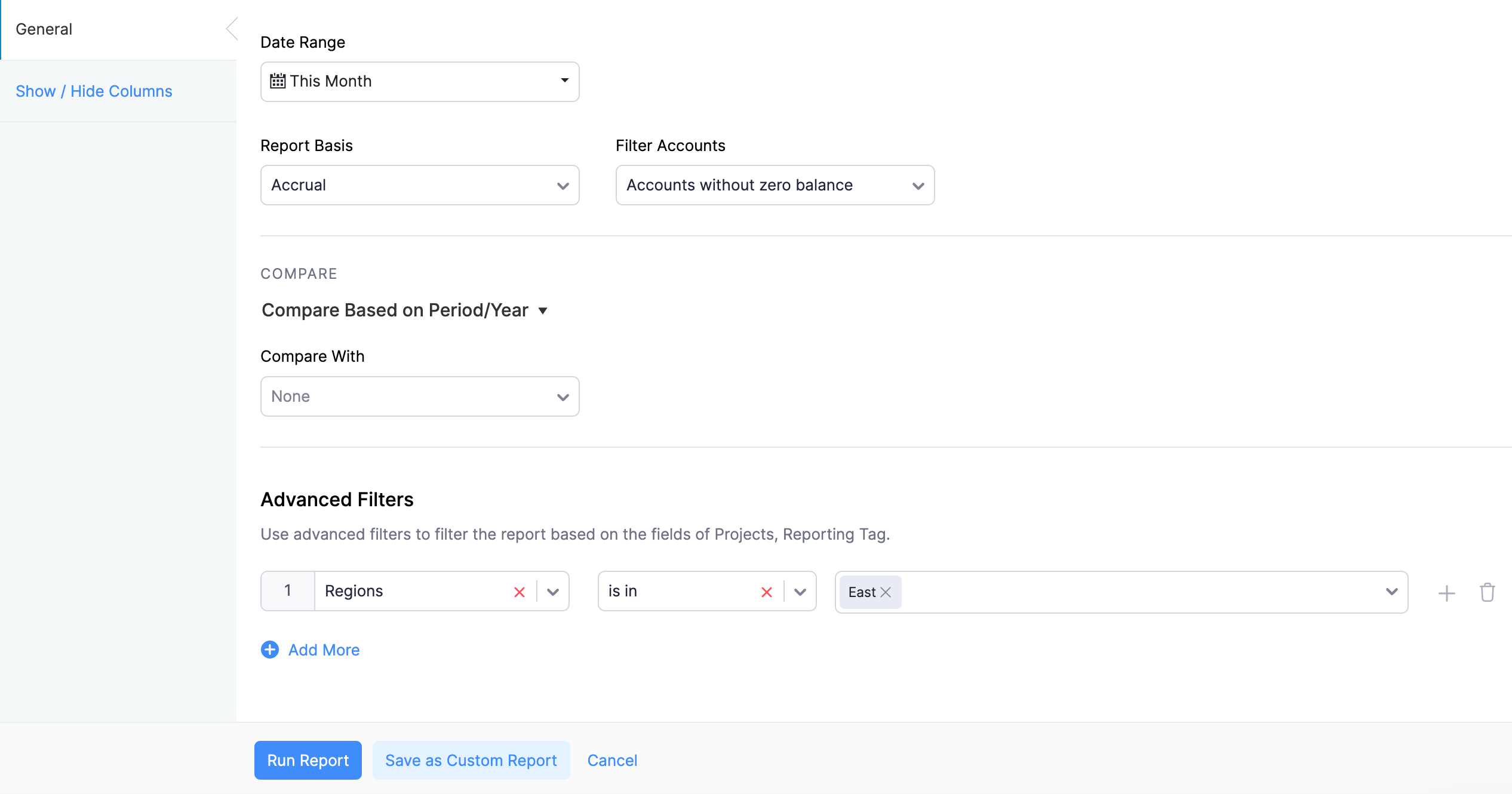Viewport: 1512px width, 794px height.
Task: Open the Filter Accounts dropdown
Action: pyautogui.click(x=775, y=185)
